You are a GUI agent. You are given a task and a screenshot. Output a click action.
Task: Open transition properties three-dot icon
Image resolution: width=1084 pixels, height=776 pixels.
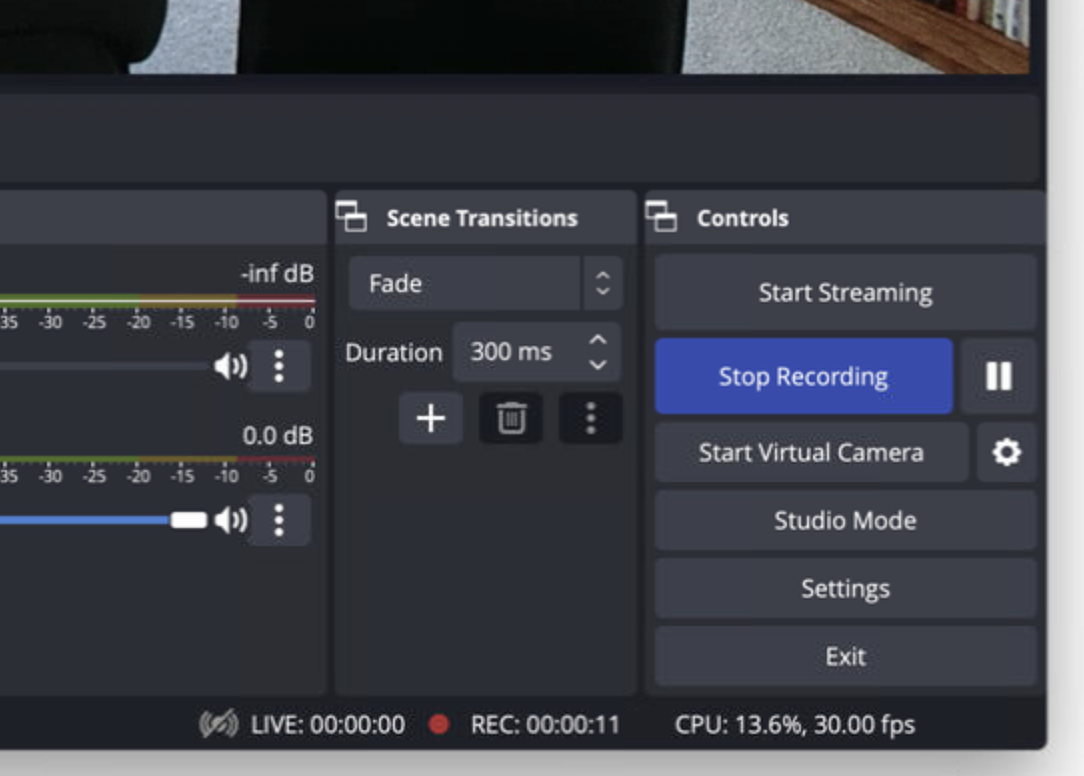589,419
